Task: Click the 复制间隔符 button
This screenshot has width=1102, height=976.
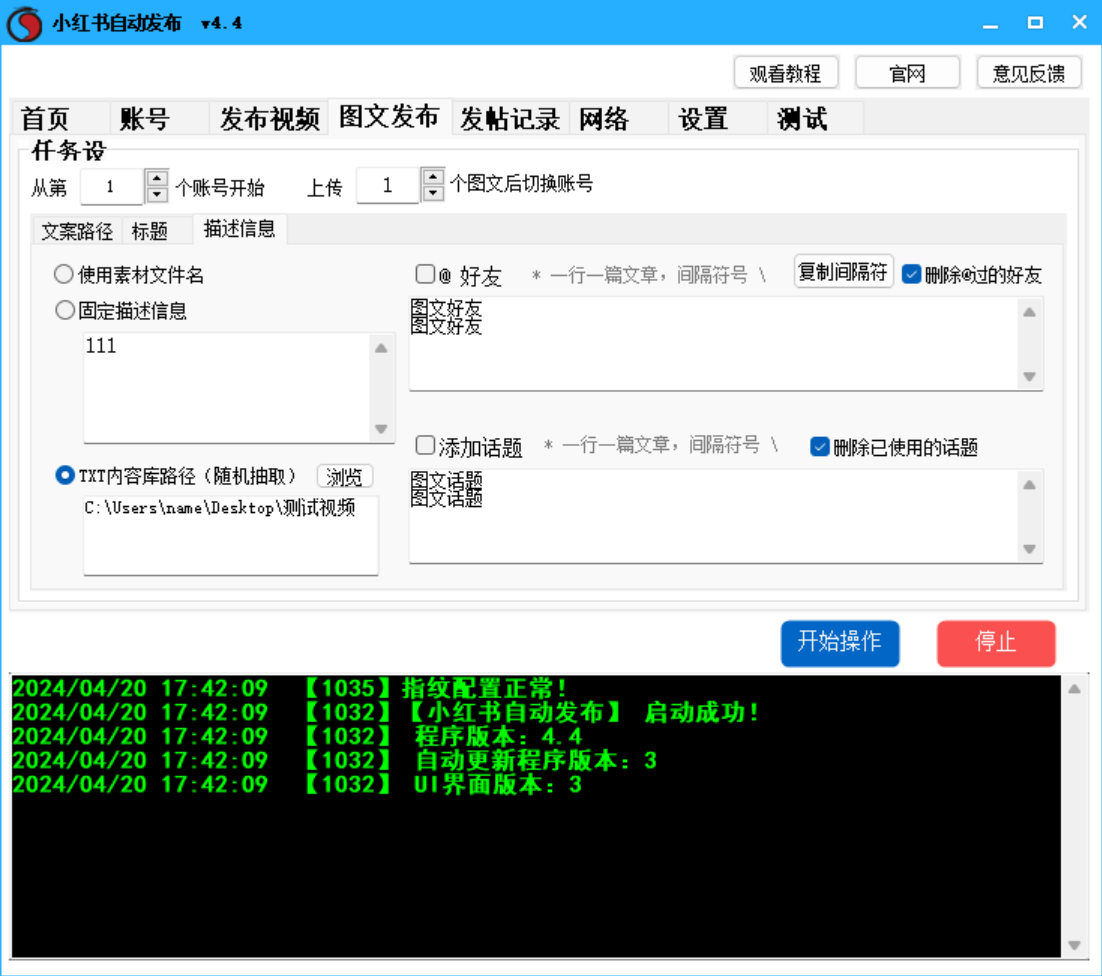Action: pos(843,271)
